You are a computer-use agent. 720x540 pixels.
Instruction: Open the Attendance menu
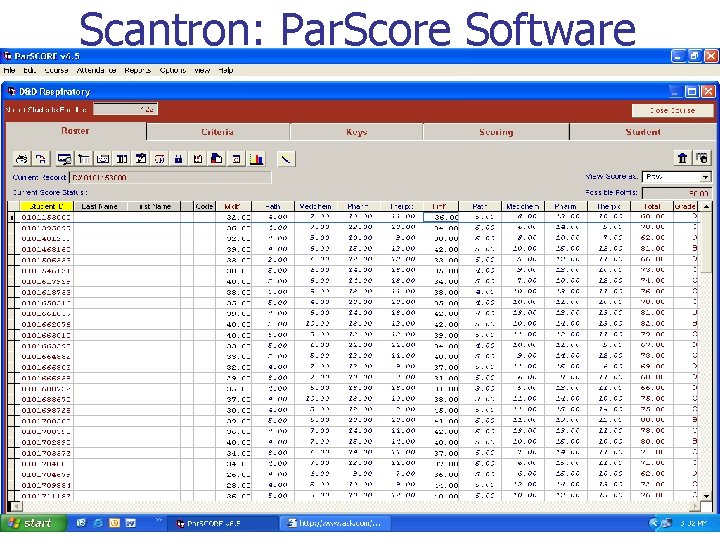tap(96, 70)
